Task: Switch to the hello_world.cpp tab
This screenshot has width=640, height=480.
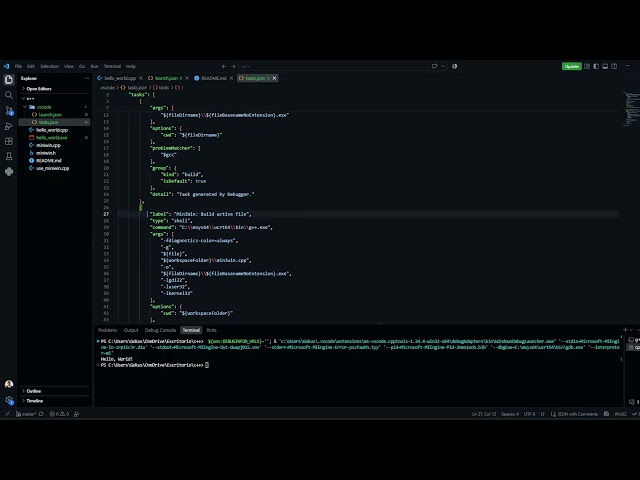Action: (x=120, y=78)
